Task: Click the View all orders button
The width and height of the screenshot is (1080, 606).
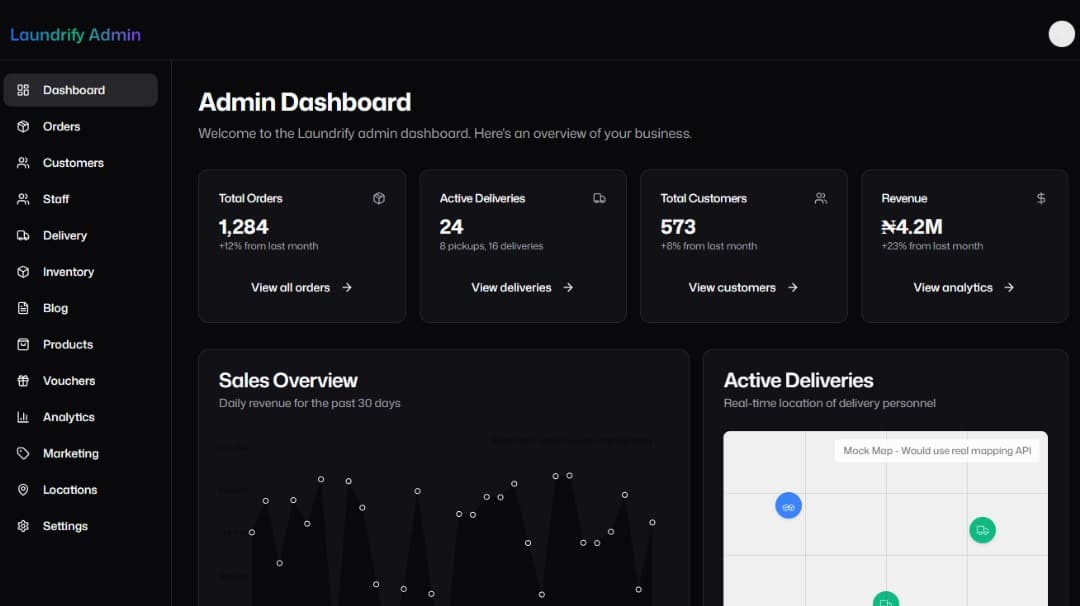Action: click(x=302, y=288)
